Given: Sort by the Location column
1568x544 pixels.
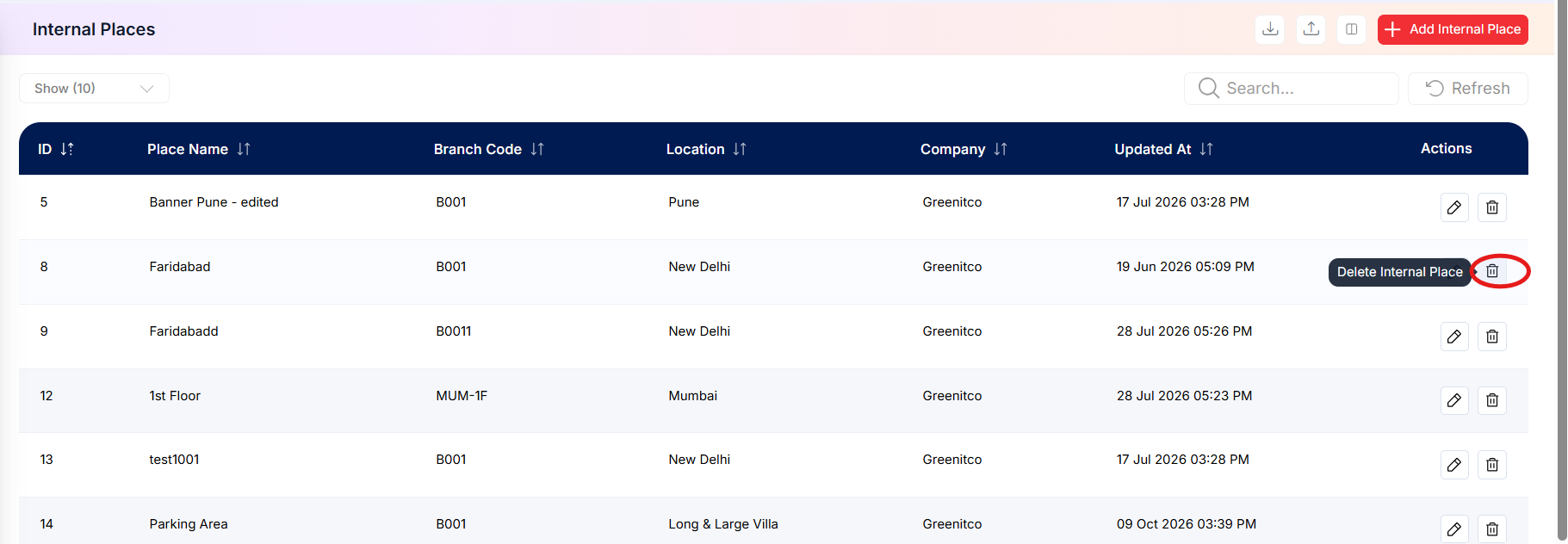Looking at the screenshot, I should 740,149.
